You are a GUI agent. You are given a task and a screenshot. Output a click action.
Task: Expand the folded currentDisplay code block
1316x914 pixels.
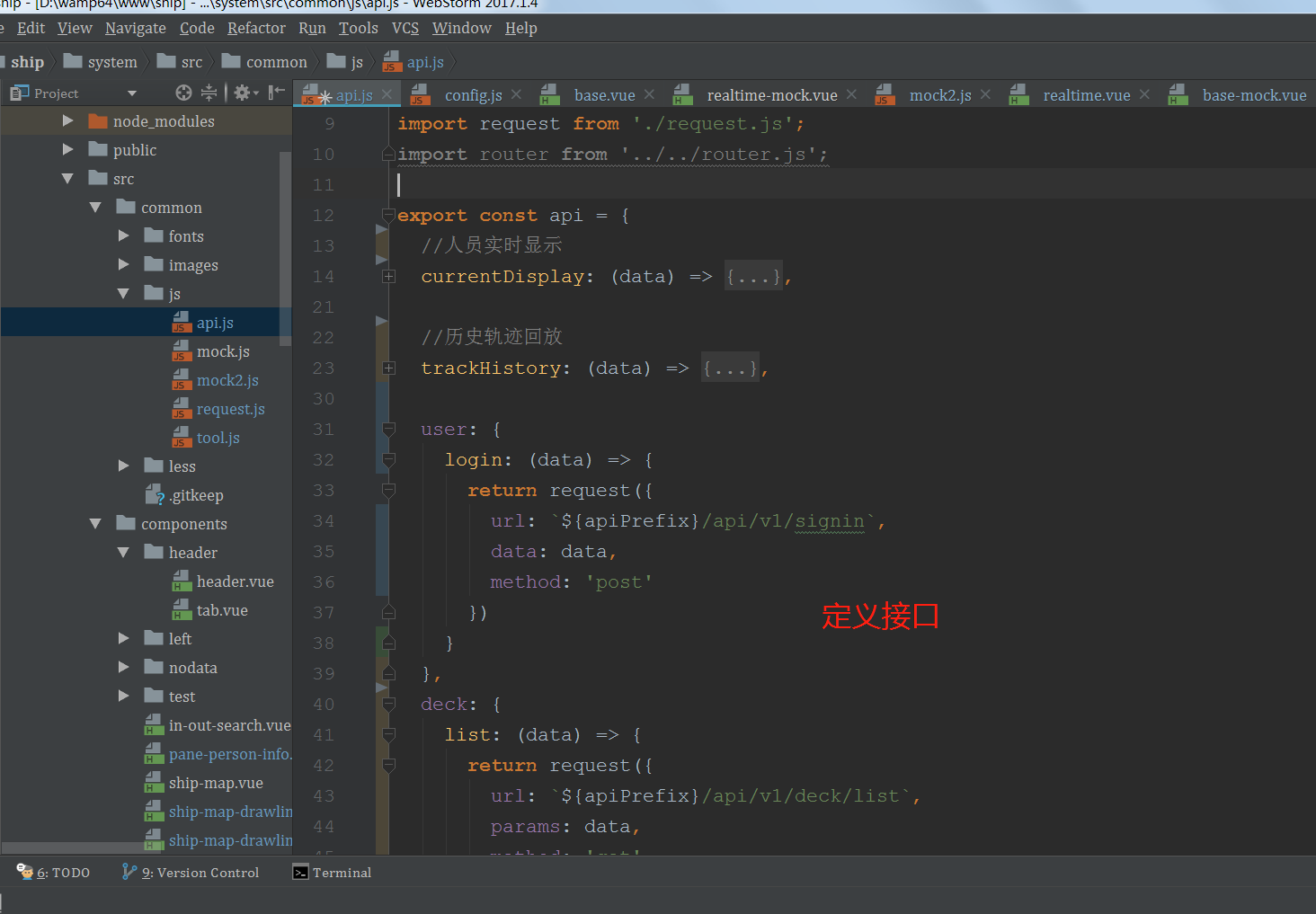pos(389,277)
